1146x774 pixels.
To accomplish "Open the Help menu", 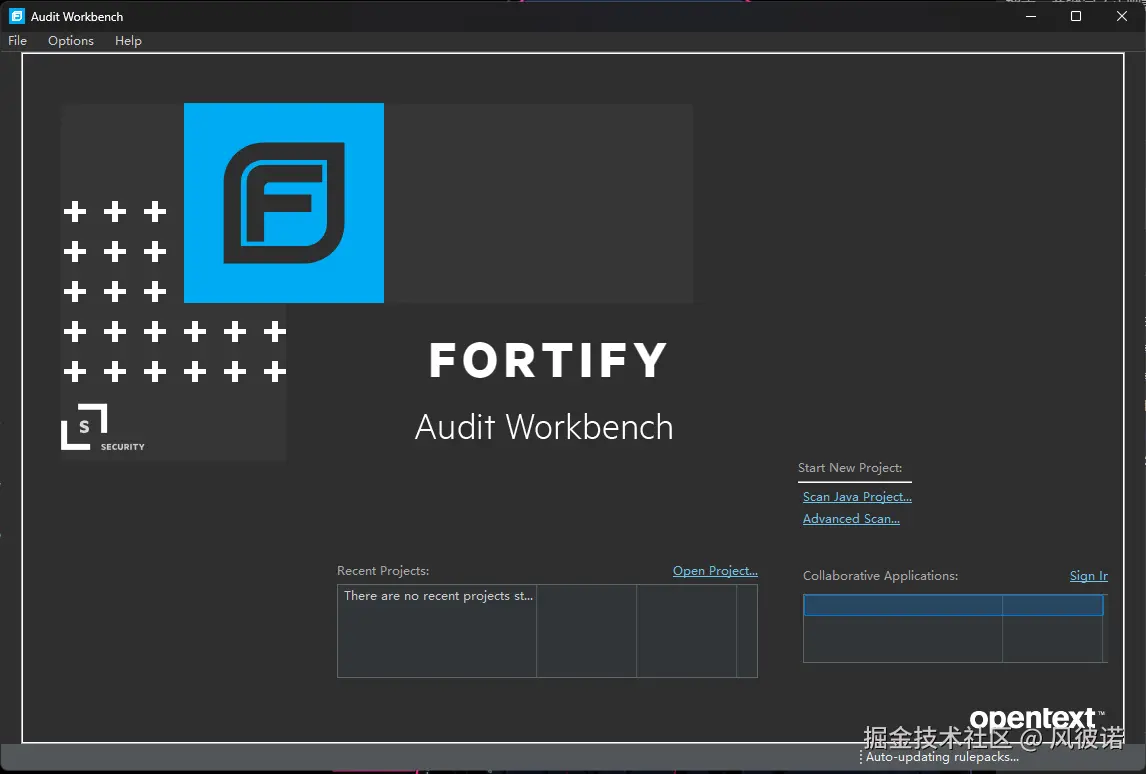I will click(128, 41).
